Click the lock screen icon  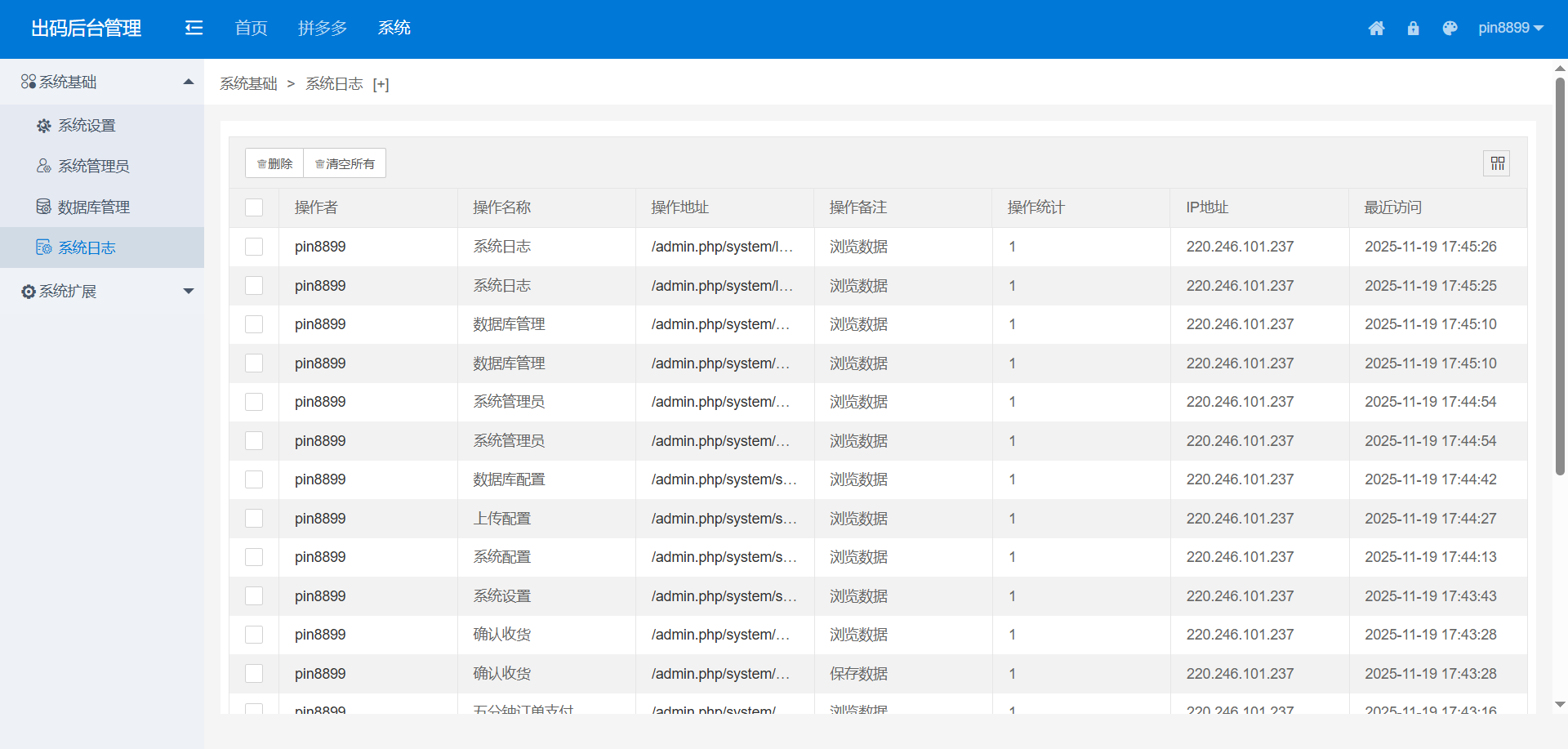pos(1413,29)
